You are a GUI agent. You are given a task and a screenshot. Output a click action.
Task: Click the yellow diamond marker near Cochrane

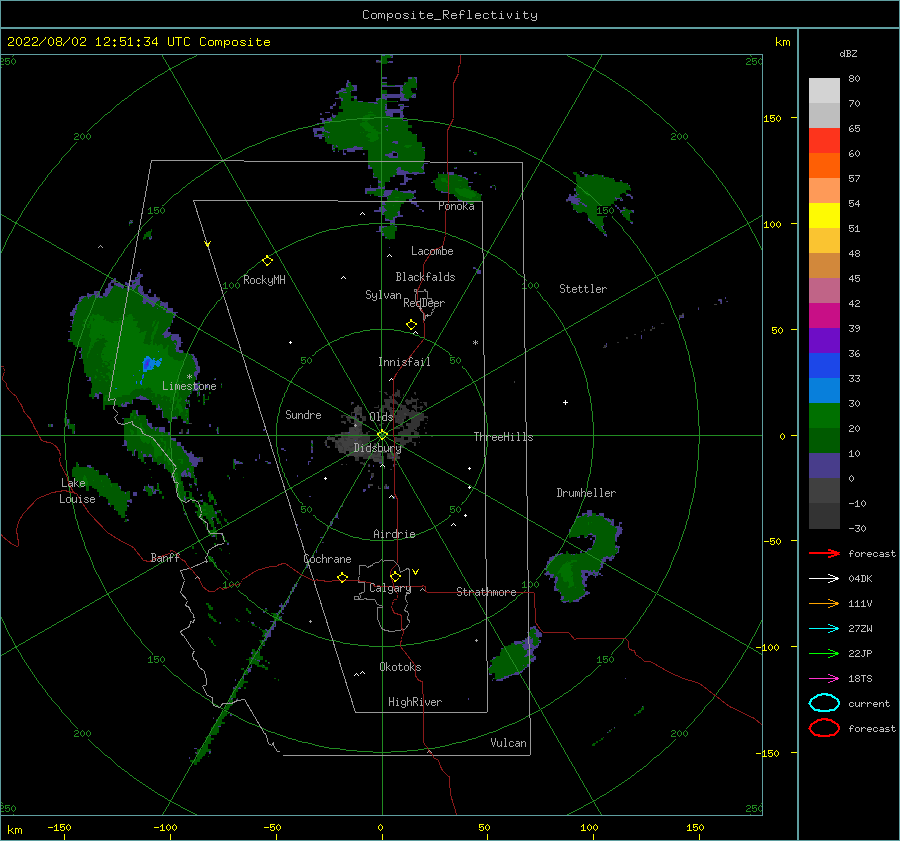(342, 578)
